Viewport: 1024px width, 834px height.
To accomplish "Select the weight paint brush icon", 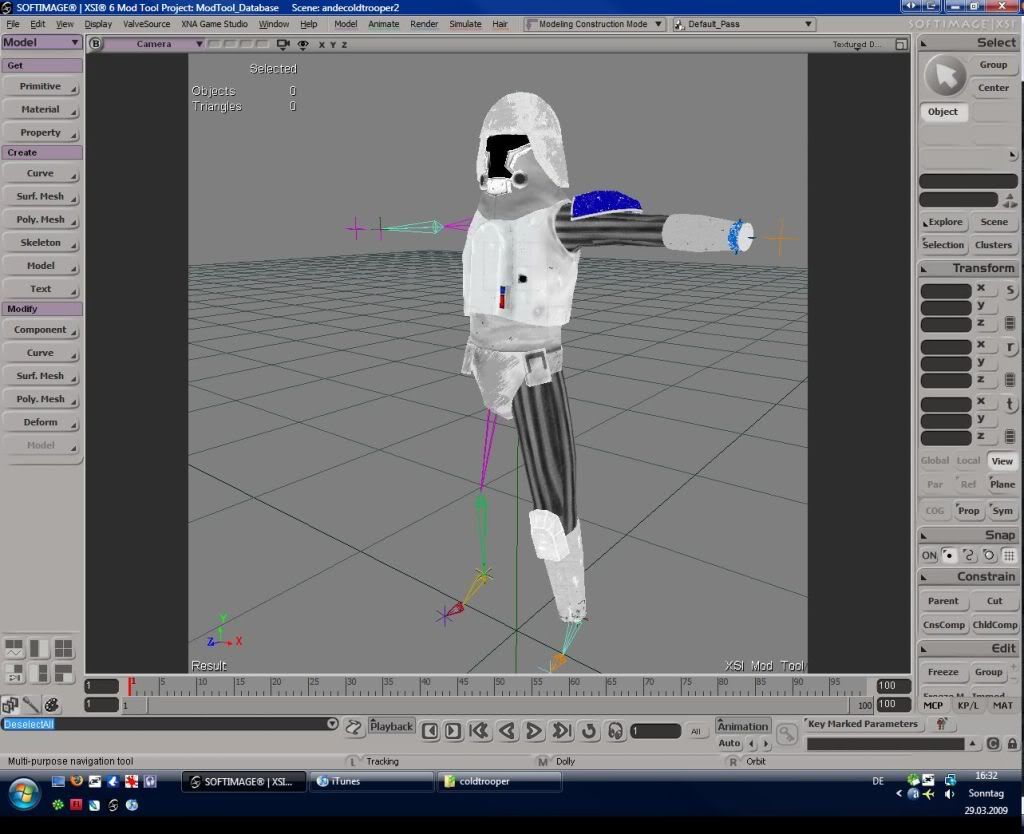I will [x=31, y=705].
